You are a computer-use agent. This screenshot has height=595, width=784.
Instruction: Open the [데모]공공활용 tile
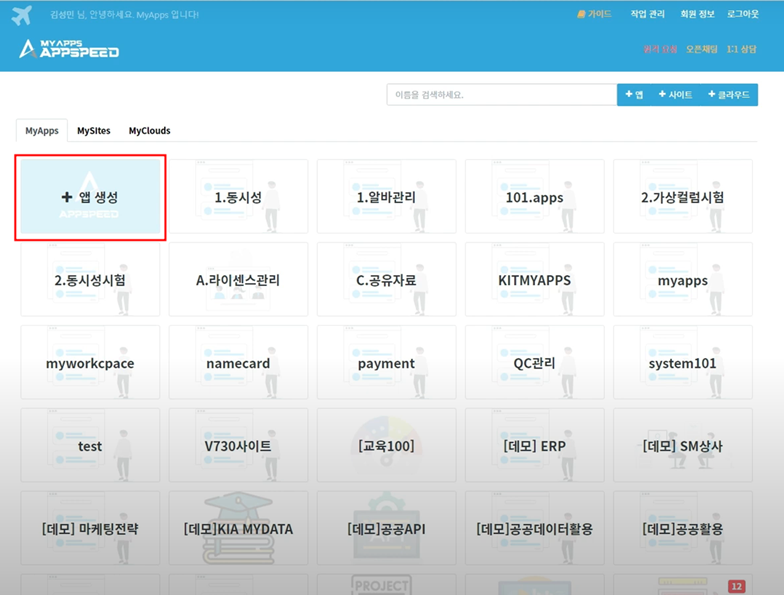point(682,528)
